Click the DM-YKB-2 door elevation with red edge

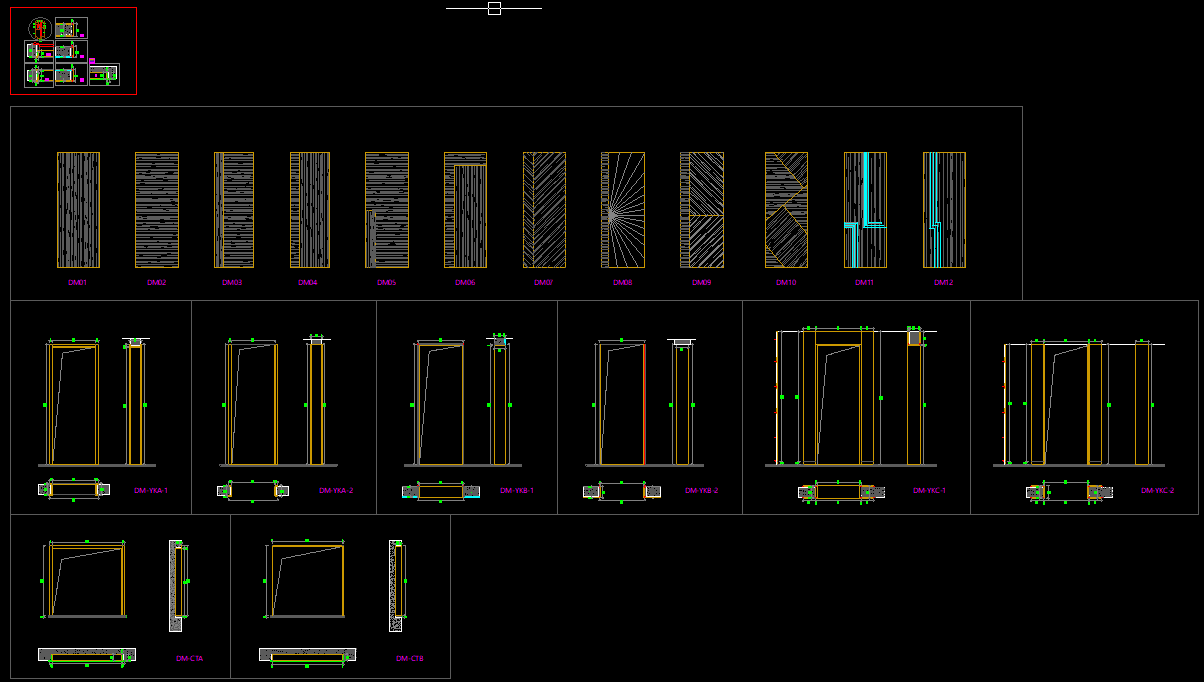[x=621, y=404]
